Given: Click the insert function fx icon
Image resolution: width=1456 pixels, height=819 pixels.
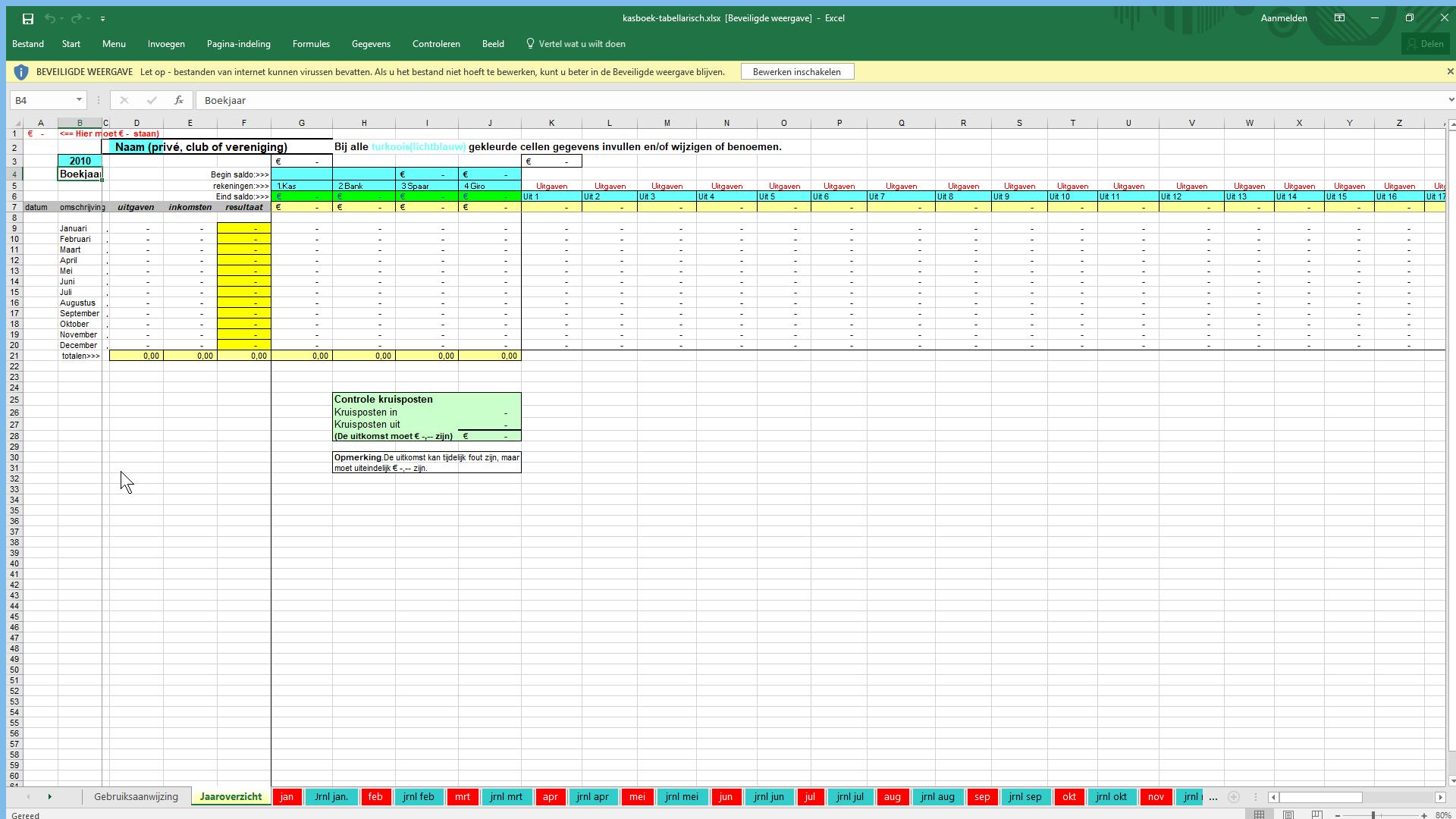Looking at the screenshot, I should click(178, 100).
